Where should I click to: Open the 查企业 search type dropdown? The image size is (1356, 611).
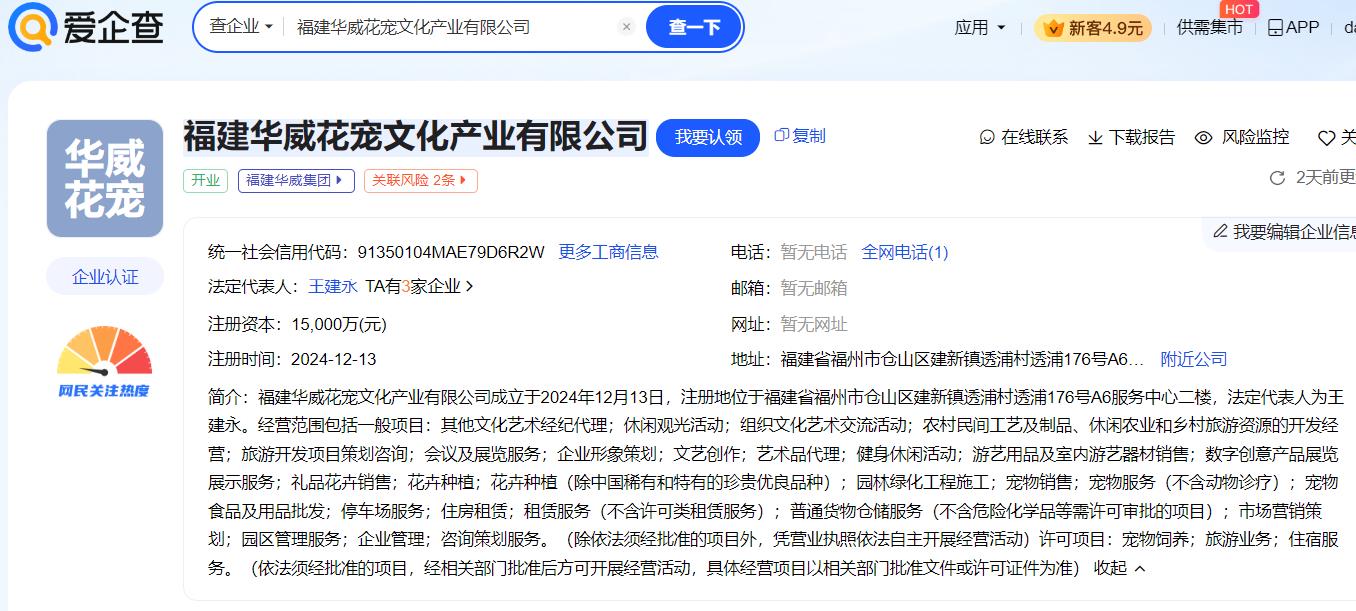click(241, 27)
